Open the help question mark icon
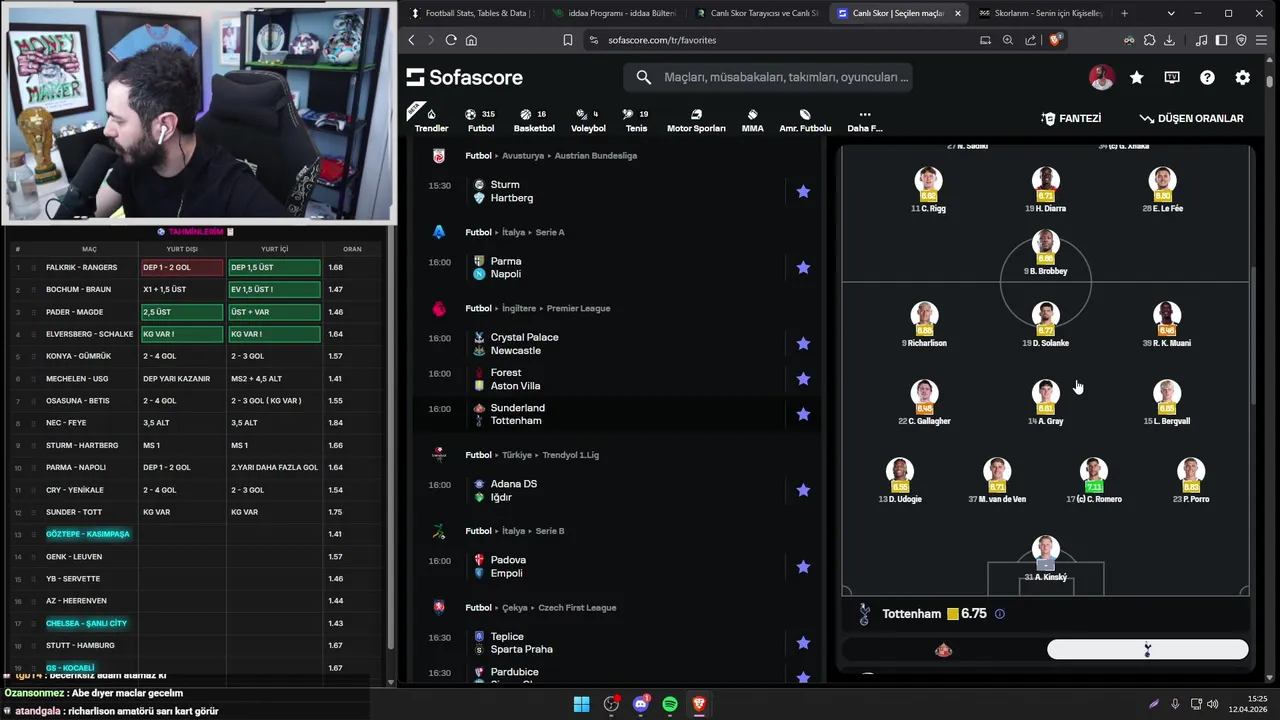Screen dimensions: 1280x720 [x=1207, y=77]
